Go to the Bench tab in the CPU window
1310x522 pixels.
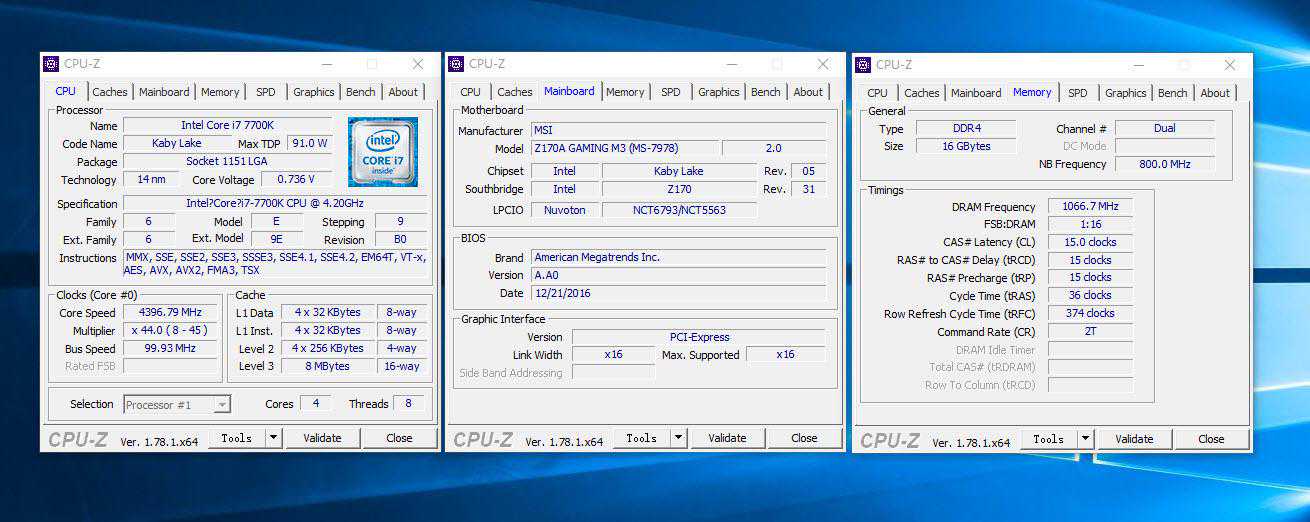[x=360, y=92]
